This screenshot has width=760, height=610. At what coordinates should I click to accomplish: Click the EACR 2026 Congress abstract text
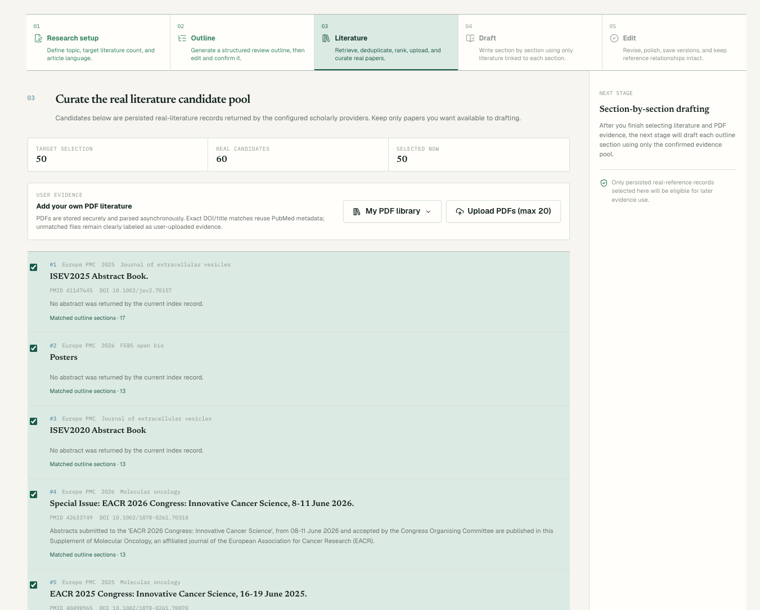[301, 536]
